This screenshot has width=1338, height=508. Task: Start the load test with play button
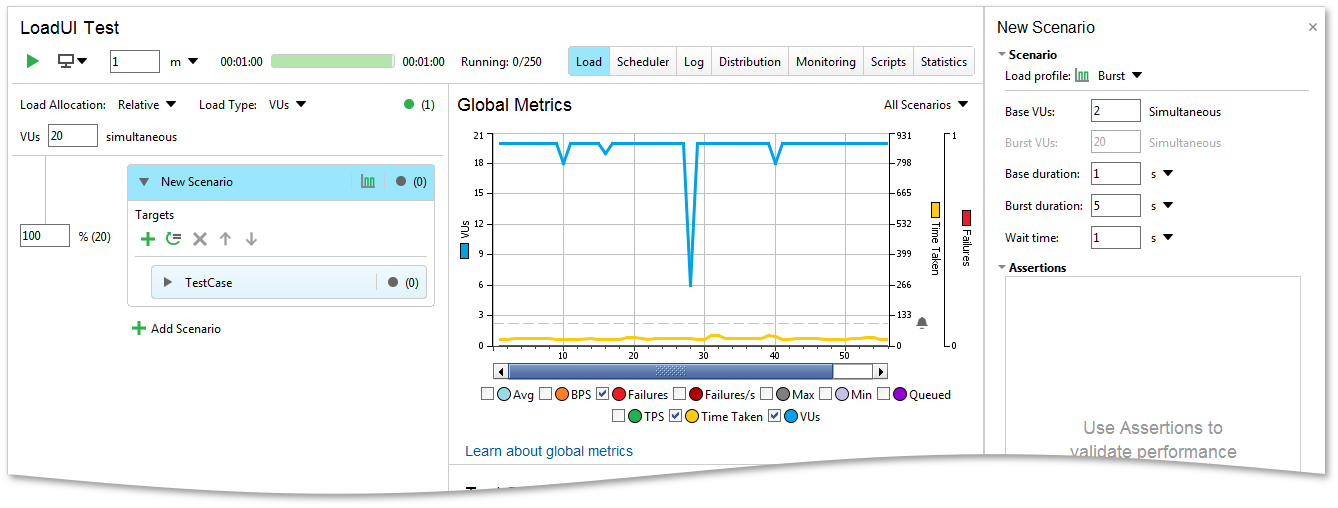pos(33,62)
